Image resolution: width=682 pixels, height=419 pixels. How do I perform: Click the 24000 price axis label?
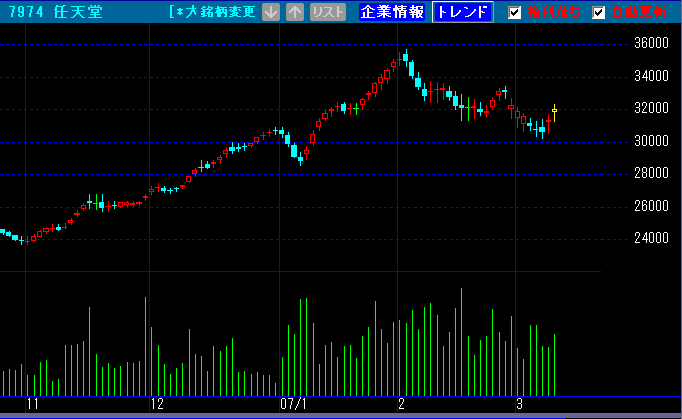pos(651,238)
